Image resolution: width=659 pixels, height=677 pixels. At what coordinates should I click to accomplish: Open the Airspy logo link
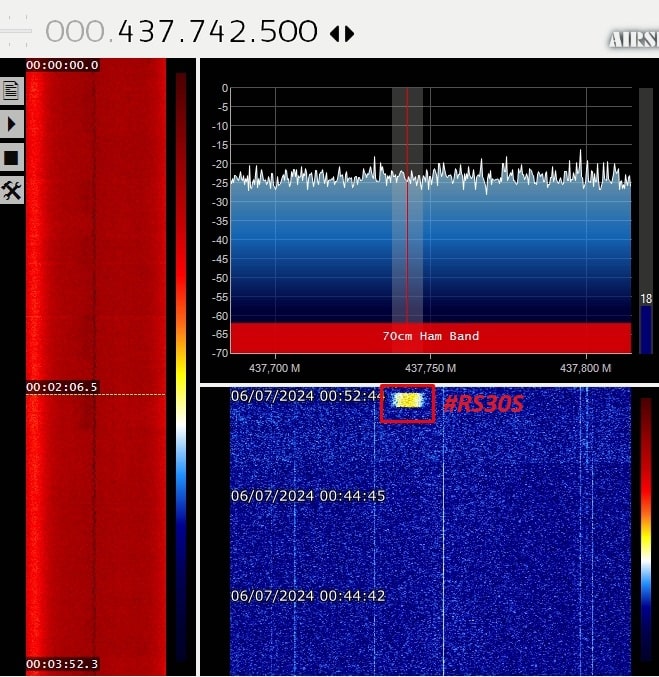(634, 40)
